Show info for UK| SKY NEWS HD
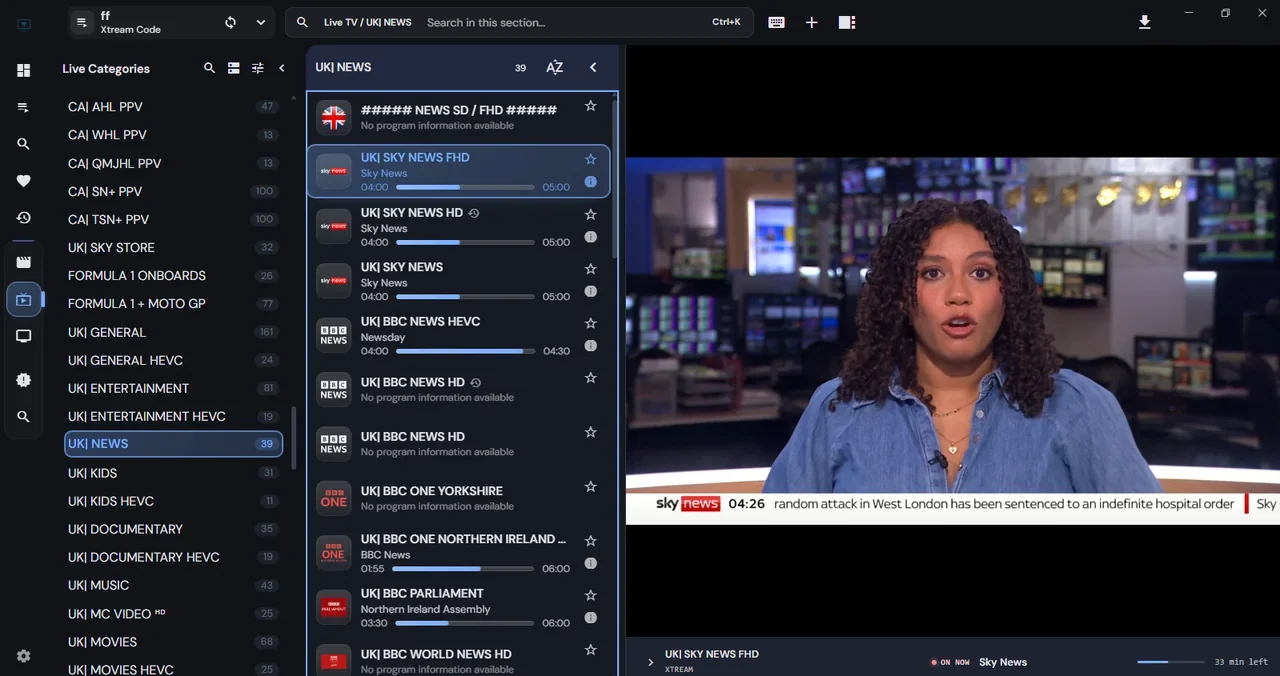Viewport: 1280px width, 676px height. 590,237
